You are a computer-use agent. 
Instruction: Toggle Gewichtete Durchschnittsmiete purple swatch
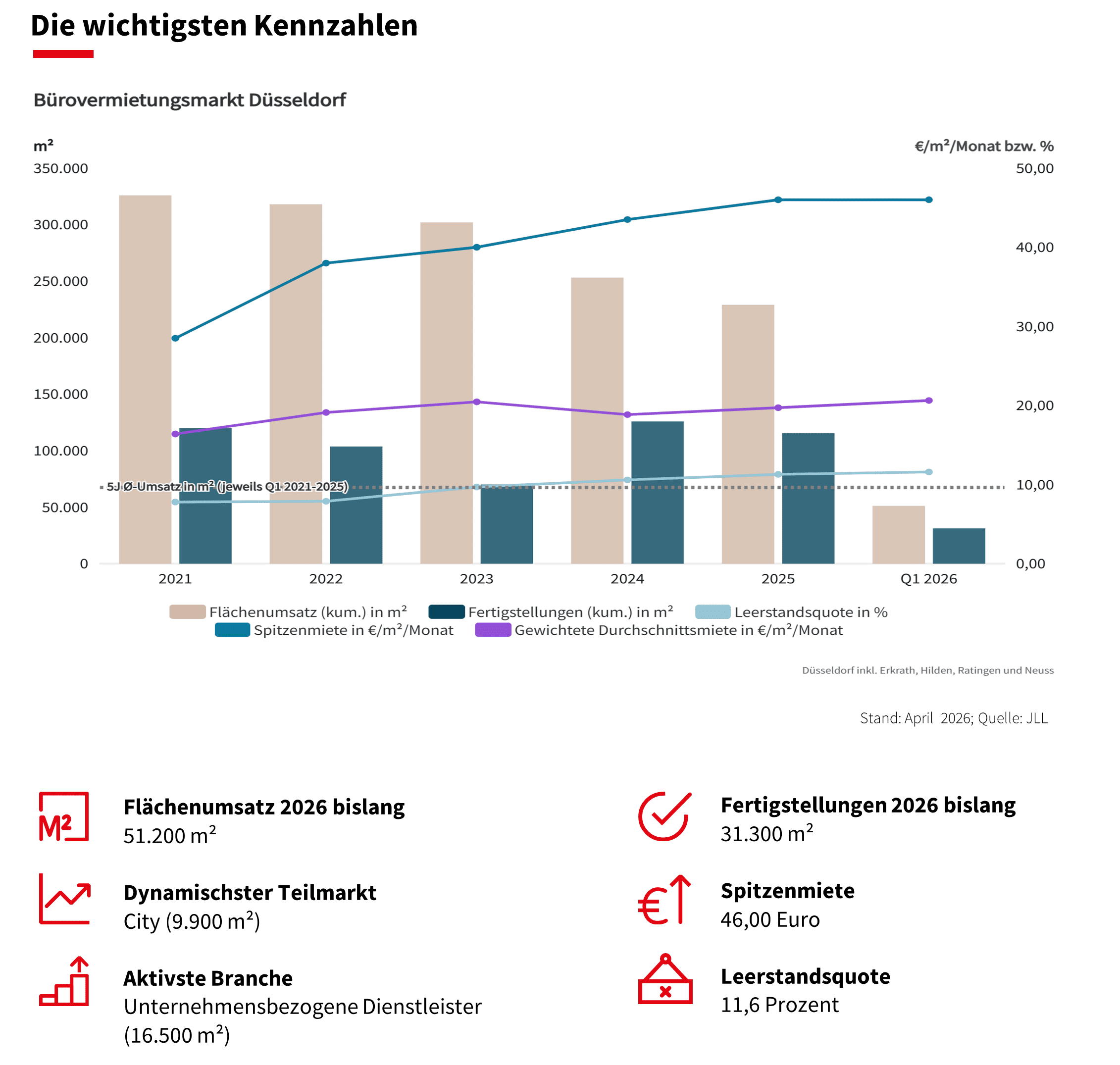pos(493,630)
